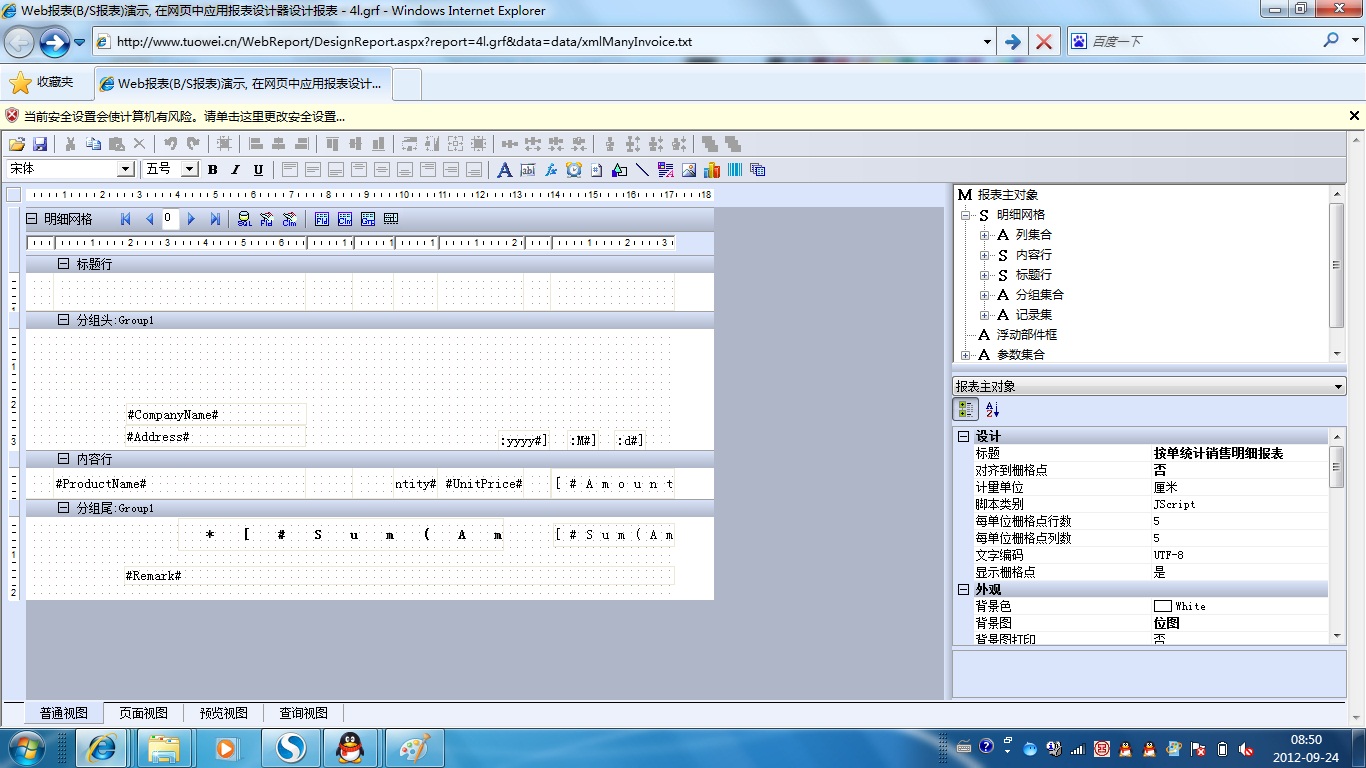Click the White background color swatch

pos(1162,606)
